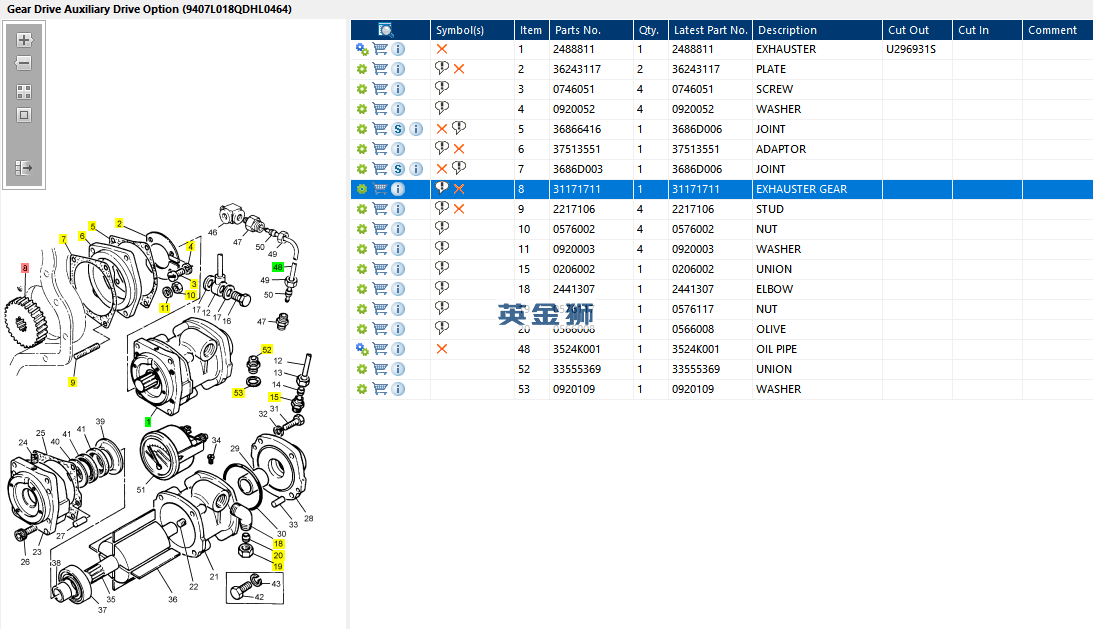The image size is (1093, 629).
Task: Click the cart icon in the ELBOW row
Action: point(380,289)
